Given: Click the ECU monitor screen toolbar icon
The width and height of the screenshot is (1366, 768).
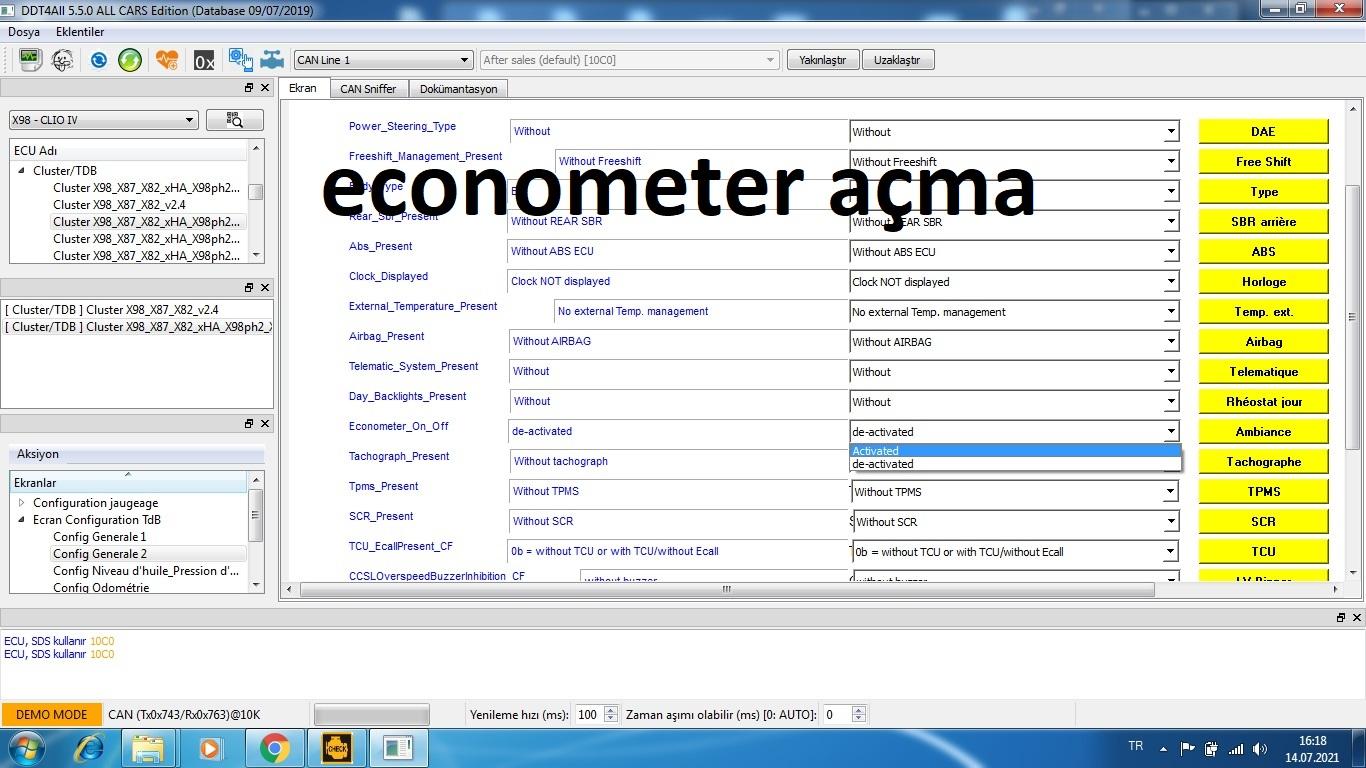Looking at the screenshot, I should tap(29, 60).
